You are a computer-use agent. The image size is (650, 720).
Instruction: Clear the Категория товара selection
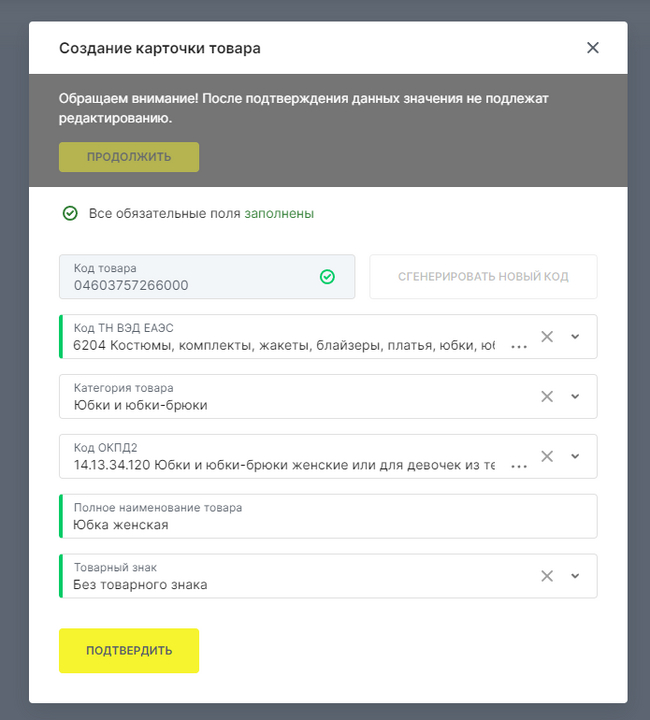(547, 396)
